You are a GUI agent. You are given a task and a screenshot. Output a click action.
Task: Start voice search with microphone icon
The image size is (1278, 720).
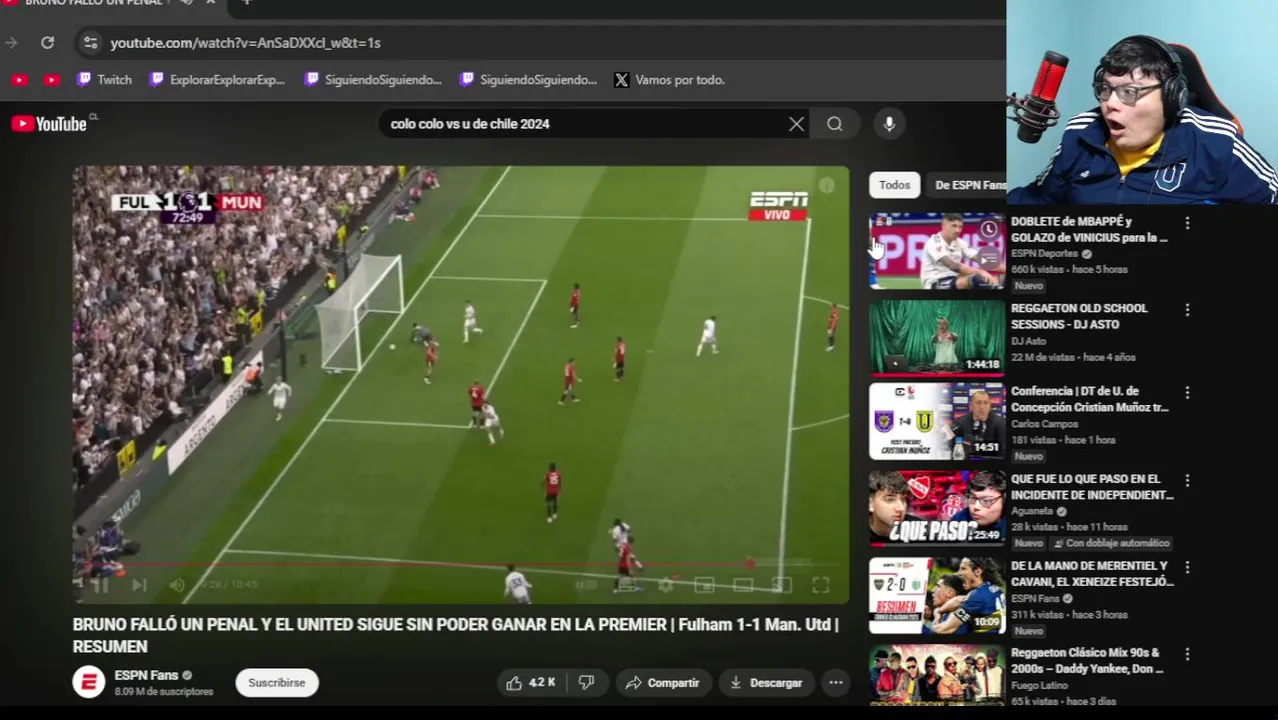(889, 124)
